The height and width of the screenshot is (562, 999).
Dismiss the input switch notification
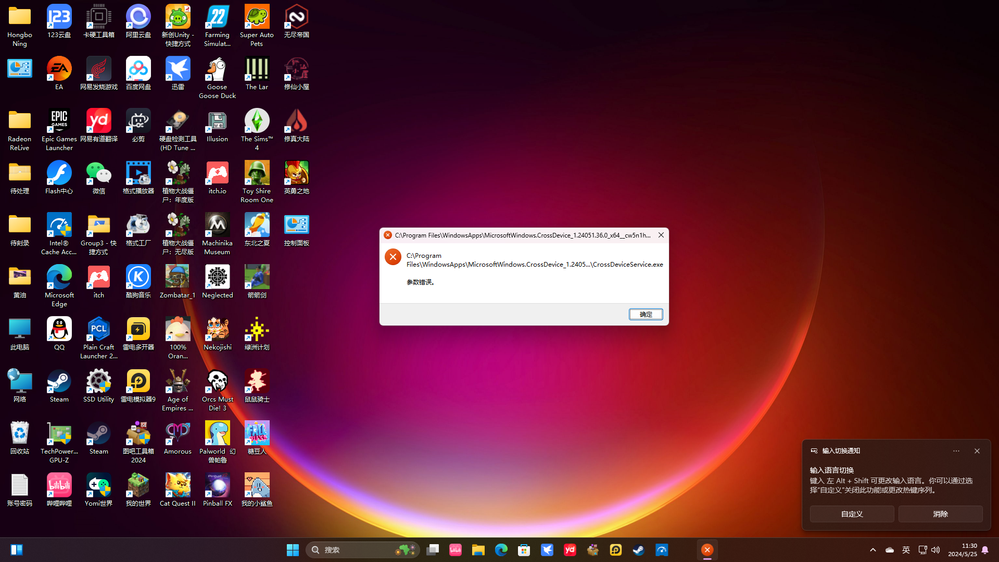[x=977, y=450]
